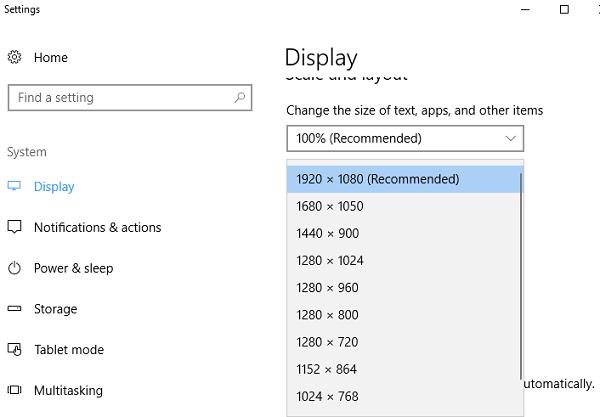
Task: Open the 100% (Recommended) scale dropdown
Action: 404,138
